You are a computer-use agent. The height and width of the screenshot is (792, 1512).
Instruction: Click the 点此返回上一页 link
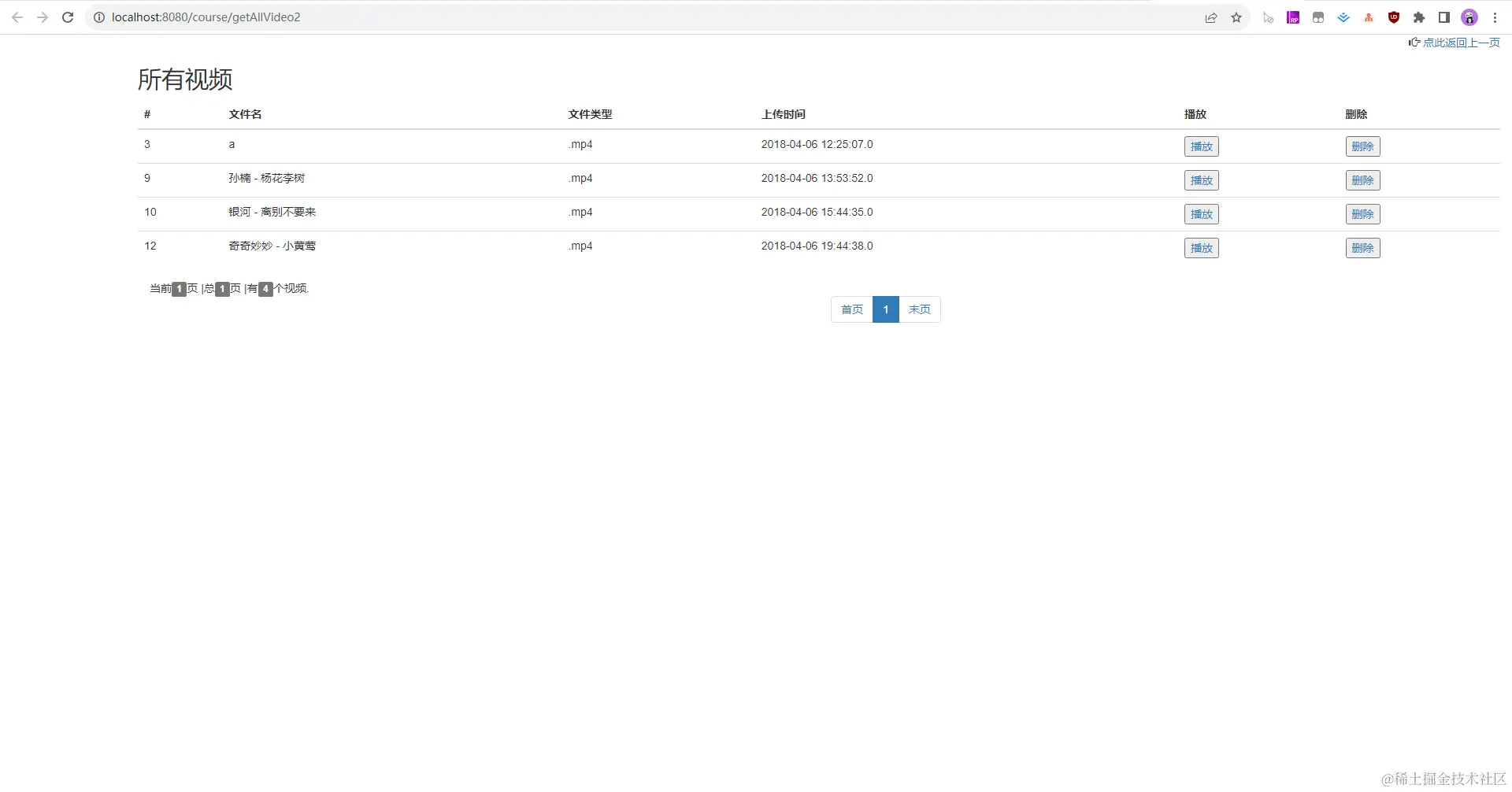[x=1461, y=43]
